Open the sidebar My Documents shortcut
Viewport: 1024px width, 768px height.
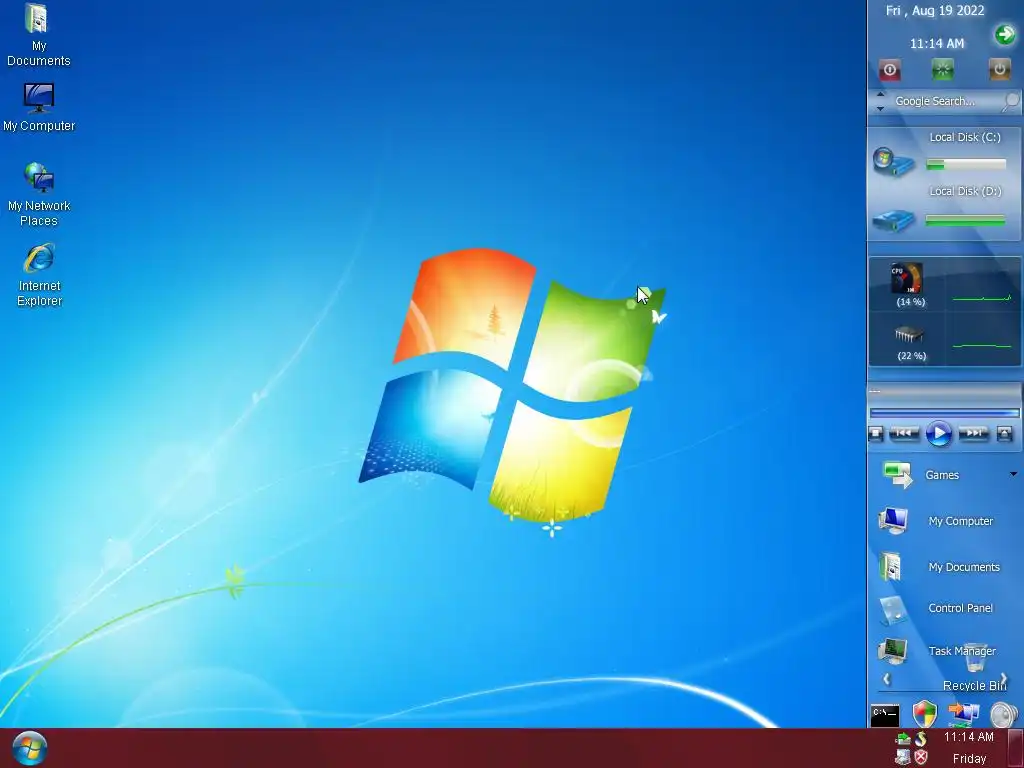[938, 567]
